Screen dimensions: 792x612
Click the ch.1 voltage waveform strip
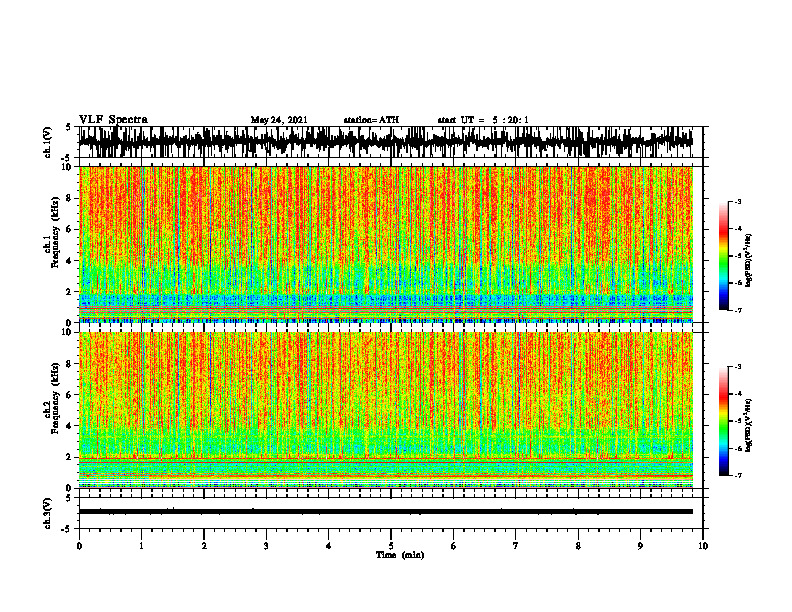click(x=385, y=142)
